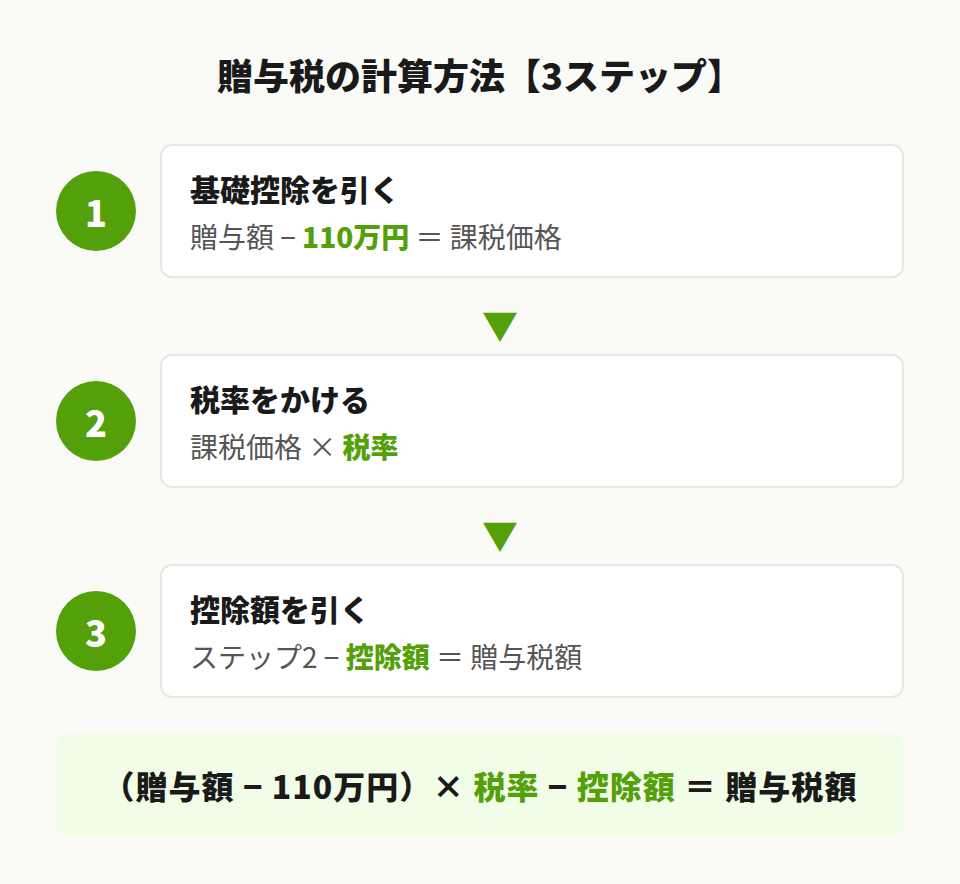
Task: Click 課税価格 after the equals sign in step 1
Action: 506,238
